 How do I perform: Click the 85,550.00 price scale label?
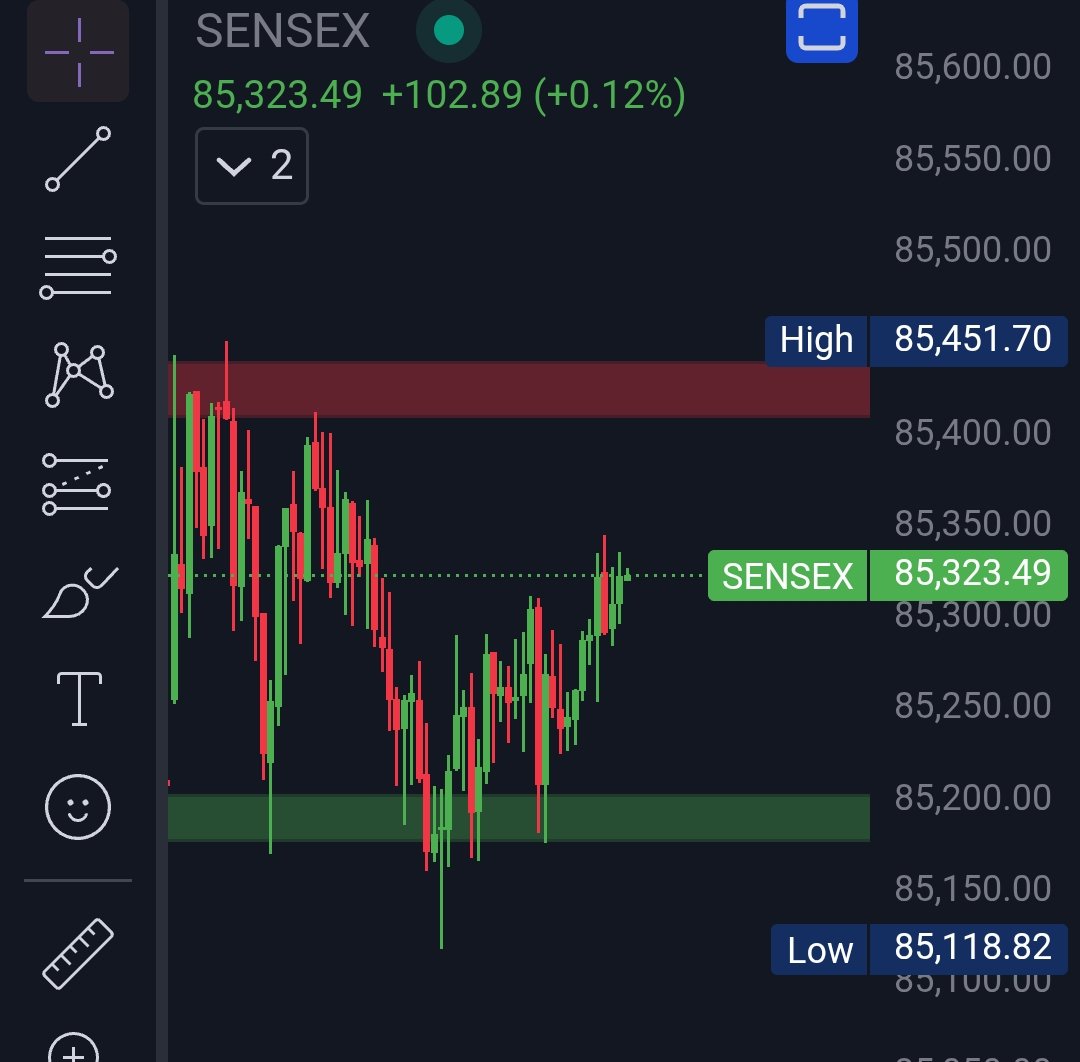(x=973, y=158)
